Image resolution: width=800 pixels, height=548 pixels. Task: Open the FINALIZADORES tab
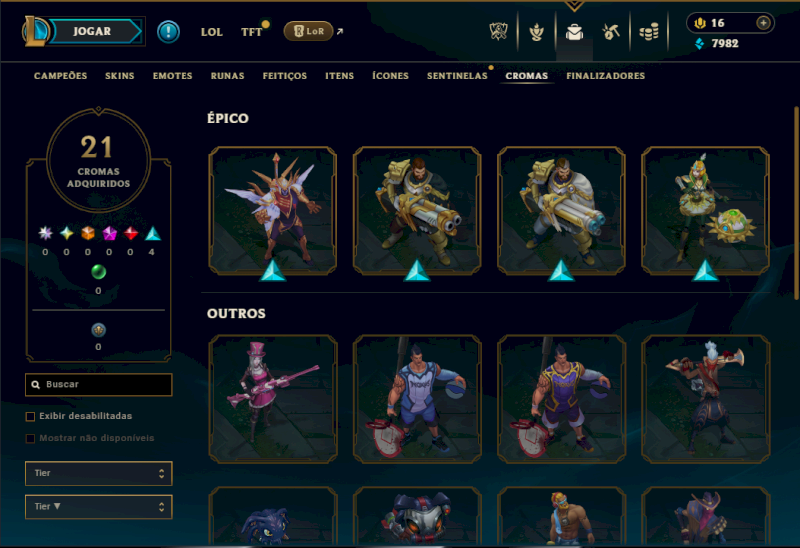[x=606, y=76]
